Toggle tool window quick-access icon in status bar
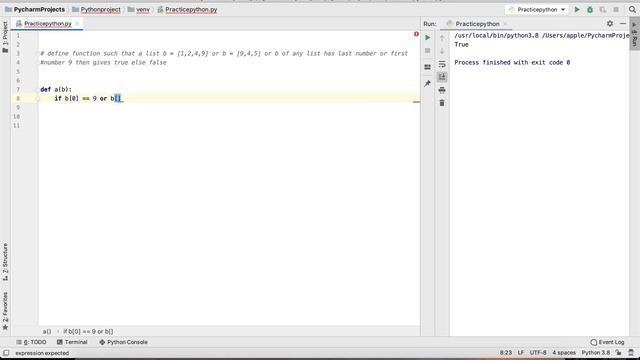The height and width of the screenshot is (360, 640). [6, 353]
